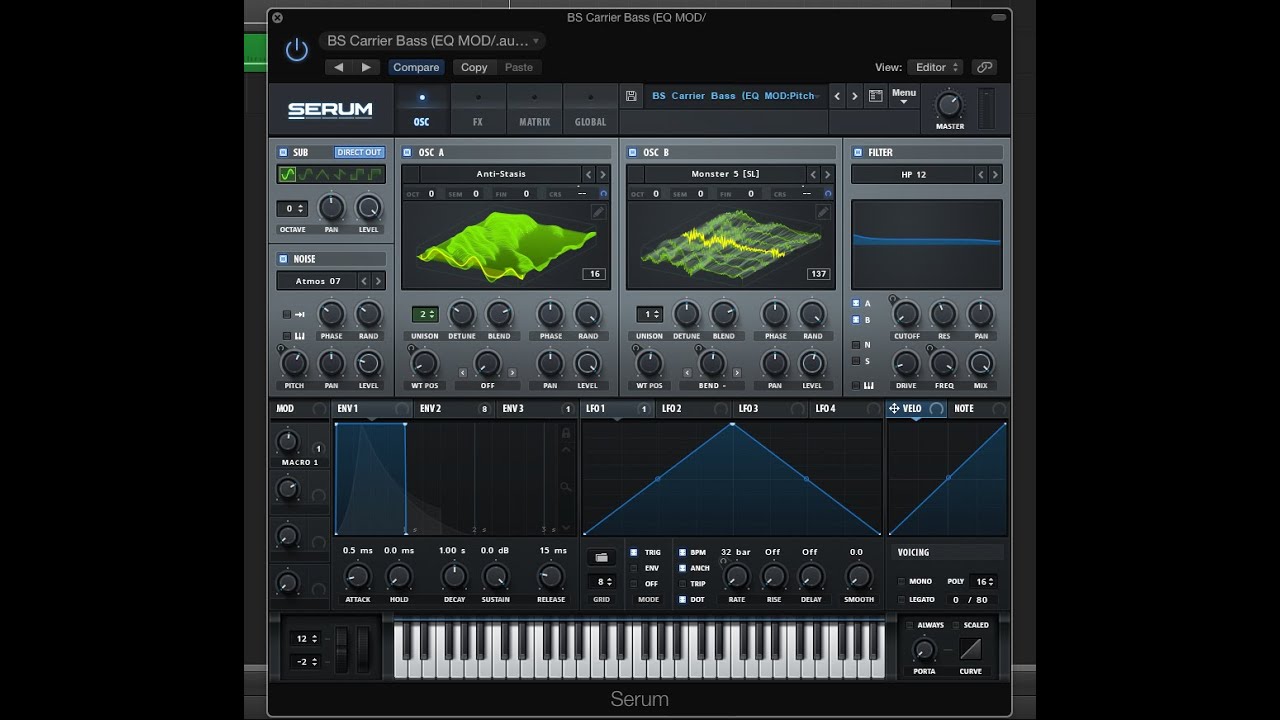1280x720 pixels.
Task: Select the sine waveform for the SUB oscillator
Action: coord(287,174)
